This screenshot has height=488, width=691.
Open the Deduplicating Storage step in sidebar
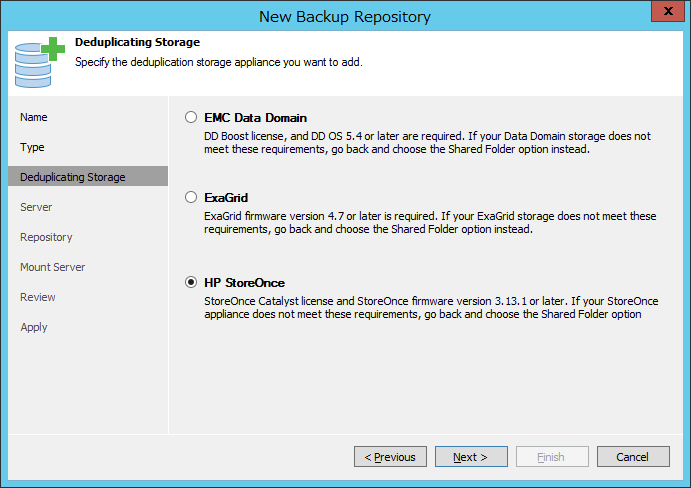tap(88, 176)
